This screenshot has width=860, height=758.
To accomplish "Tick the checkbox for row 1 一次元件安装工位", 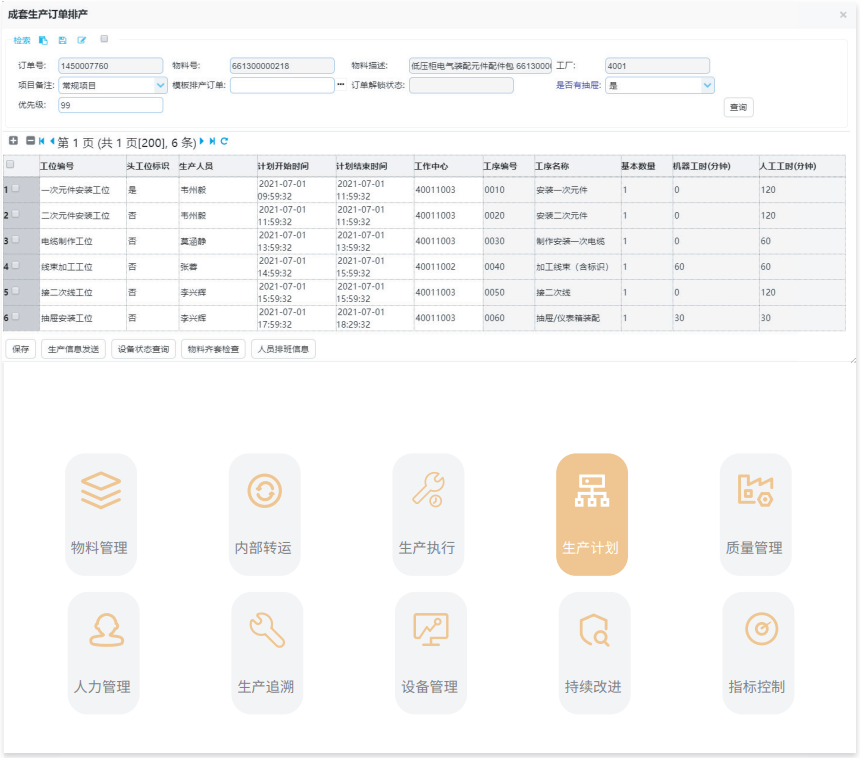I will tap(15, 188).
